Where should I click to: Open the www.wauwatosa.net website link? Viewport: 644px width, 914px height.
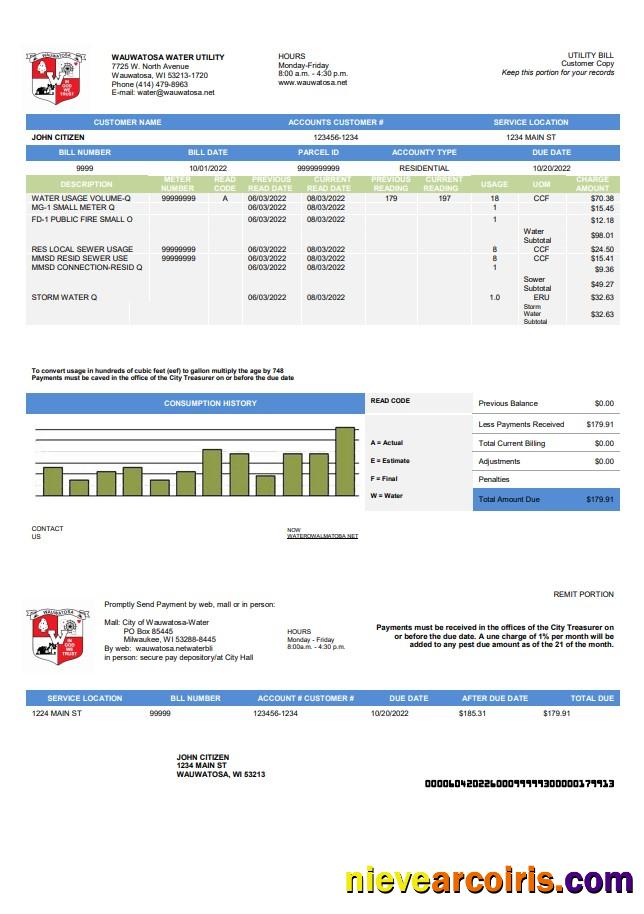point(313,83)
